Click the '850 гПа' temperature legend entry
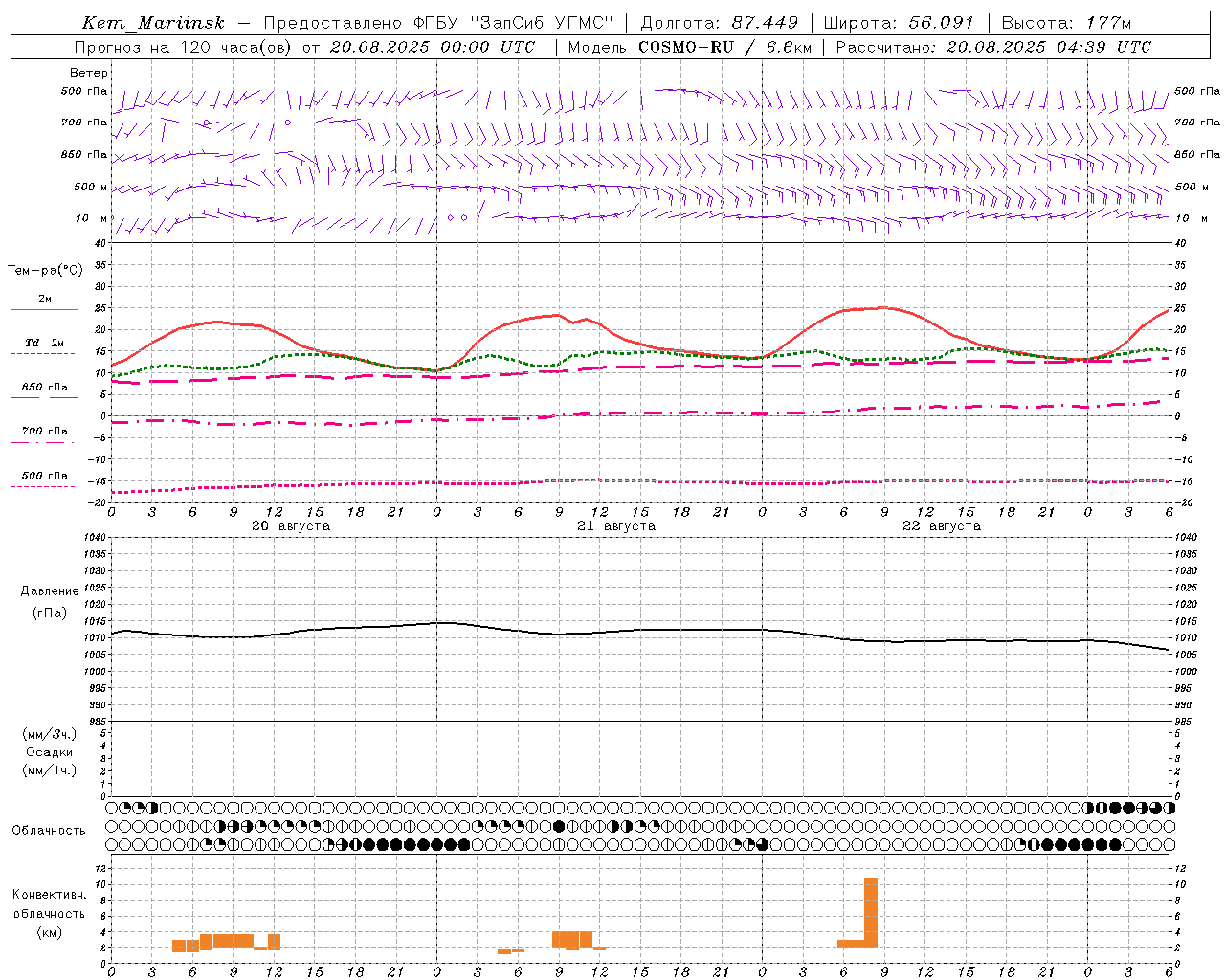 [45, 388]
